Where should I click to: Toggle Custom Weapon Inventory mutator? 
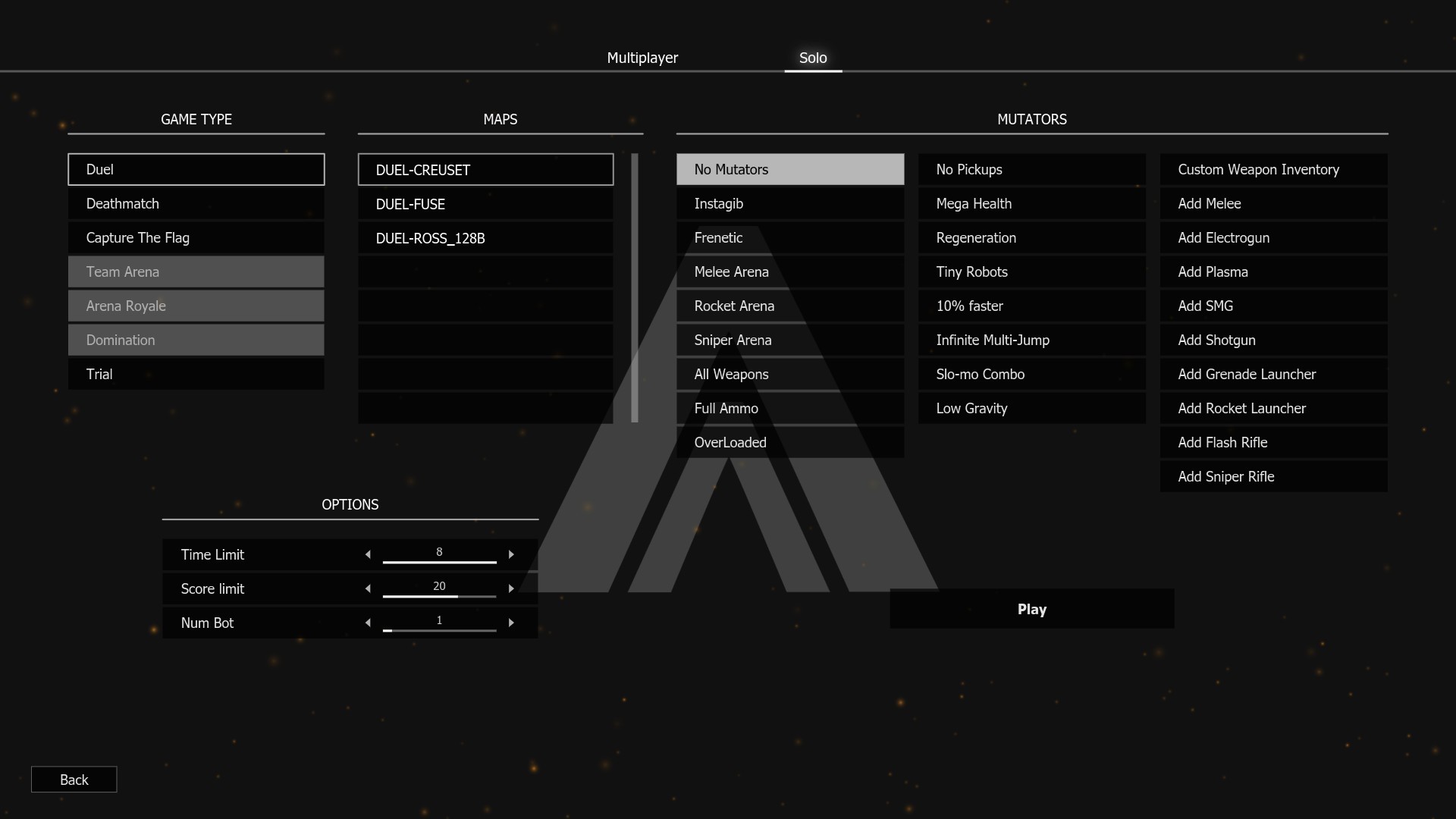pyautogui.click(x=1273, y=169)
